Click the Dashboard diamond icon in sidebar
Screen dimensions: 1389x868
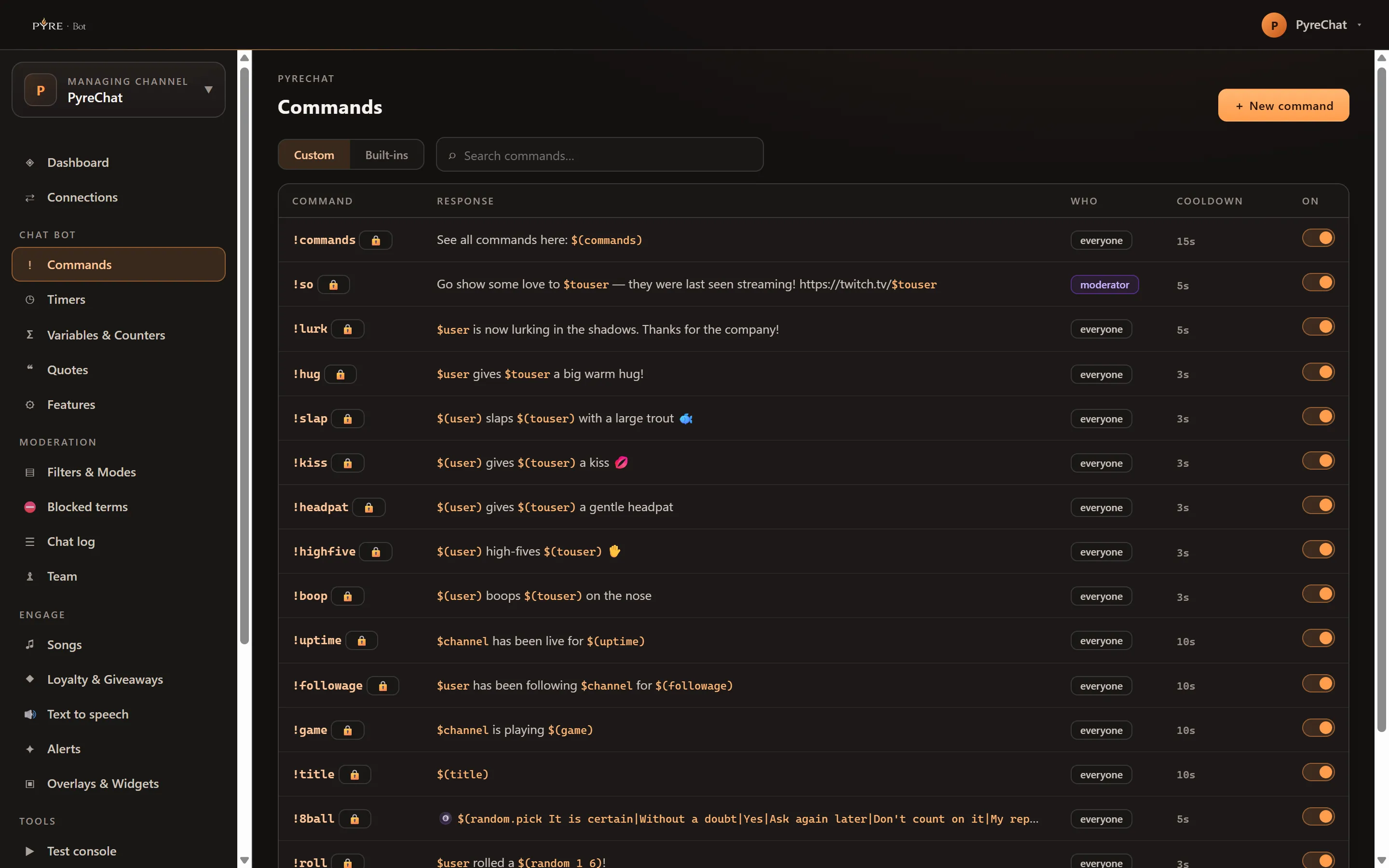[x=30, y=163]
